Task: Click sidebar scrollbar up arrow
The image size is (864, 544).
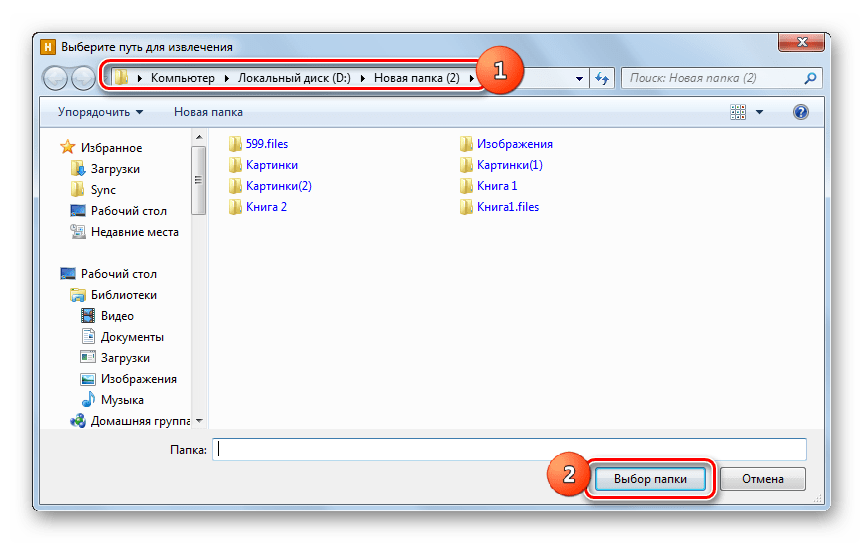Action: click(199, 137)
